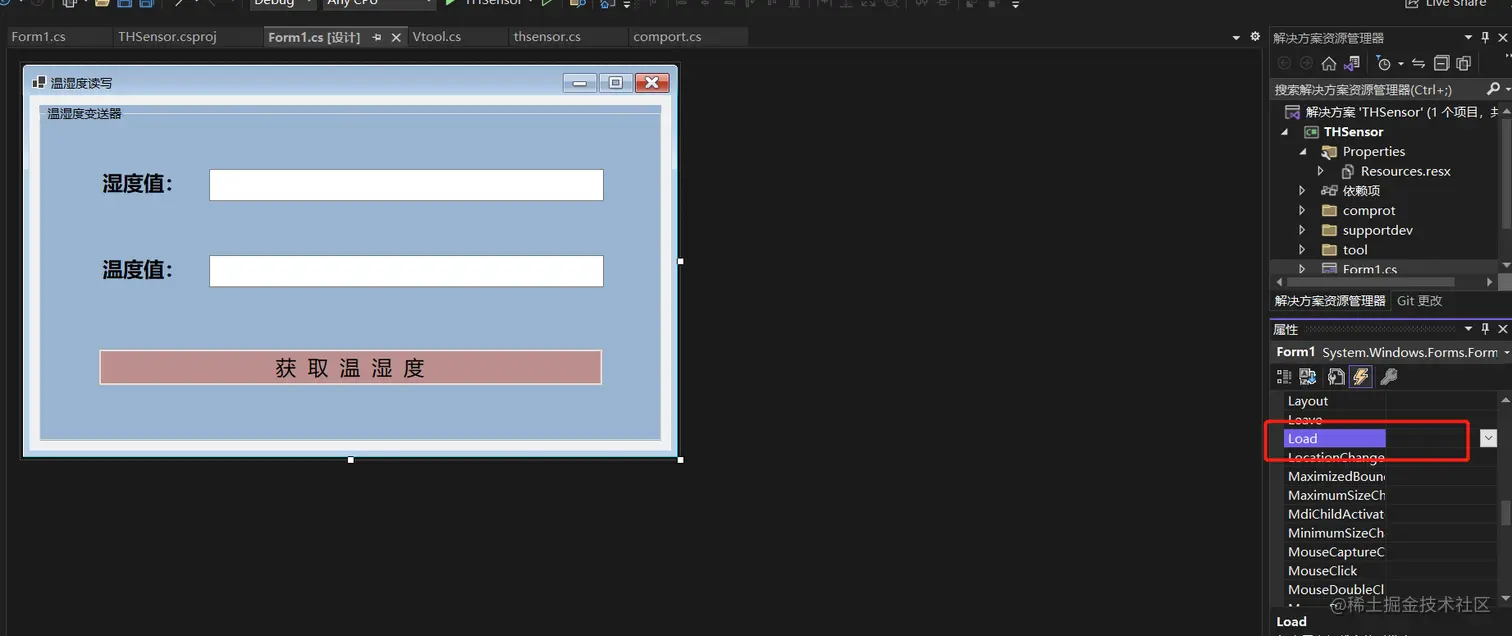The image size is (1512, 636).
Task: Open Properties panel window options dropdown
Action: pyautogui.click(x=1469, y=329)
